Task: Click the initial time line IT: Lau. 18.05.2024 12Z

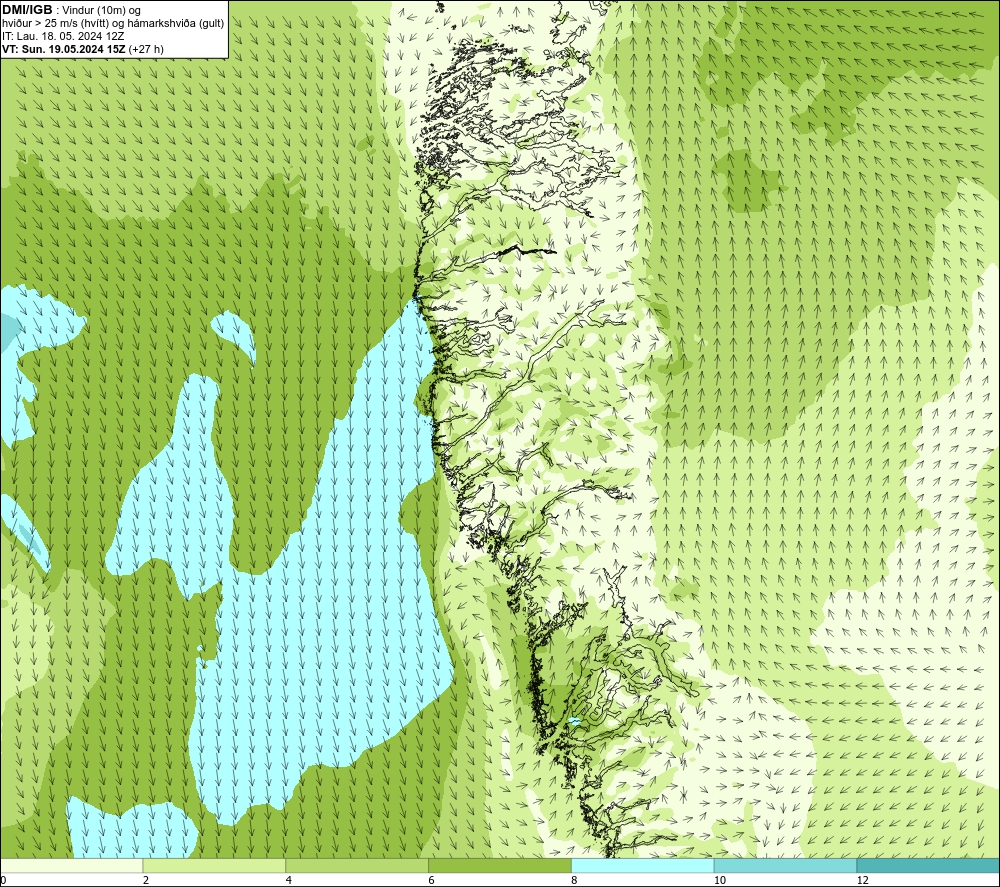Action: coord(62,36)
